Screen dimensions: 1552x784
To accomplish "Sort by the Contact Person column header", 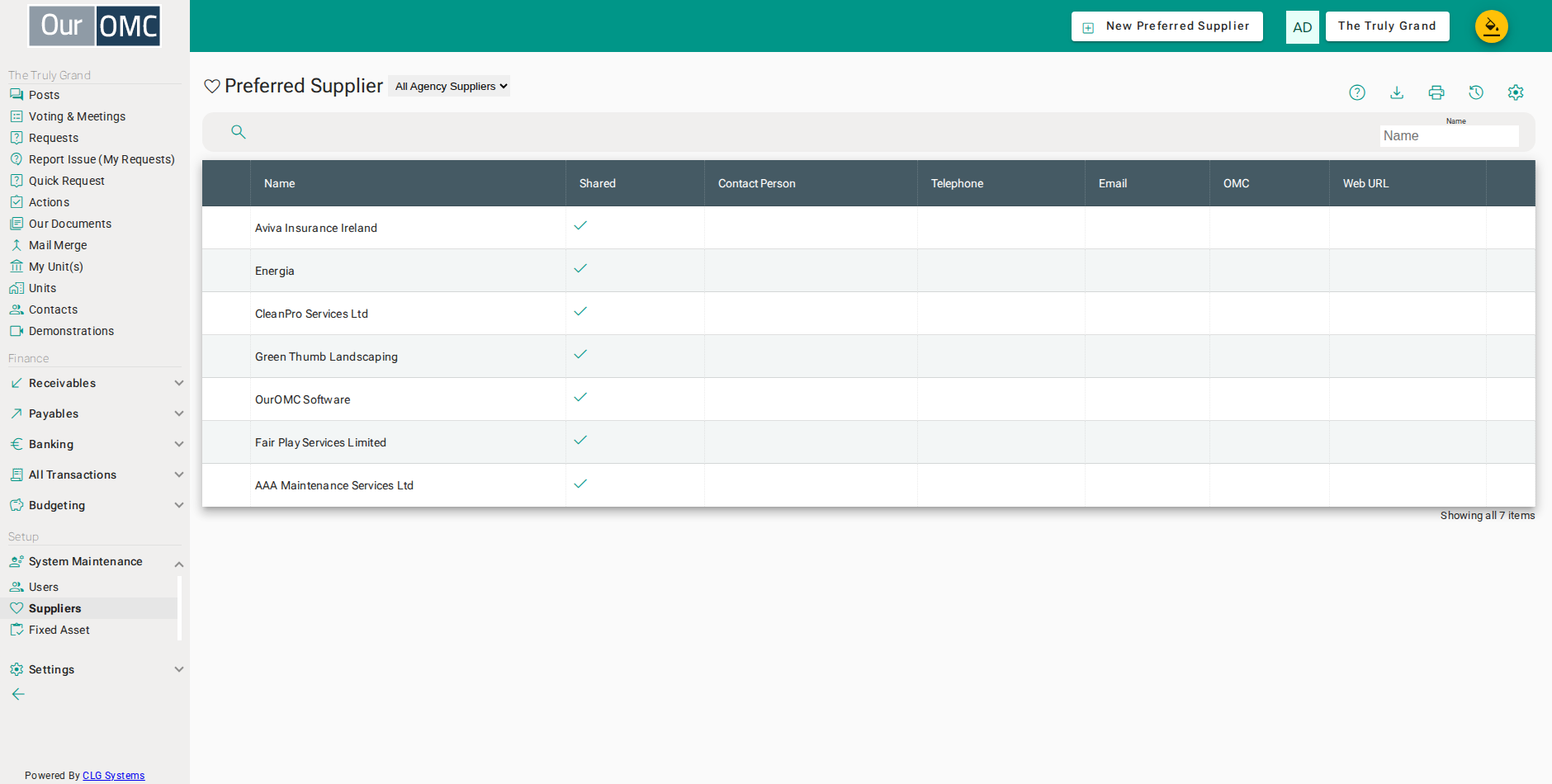I will click(757, 183).
